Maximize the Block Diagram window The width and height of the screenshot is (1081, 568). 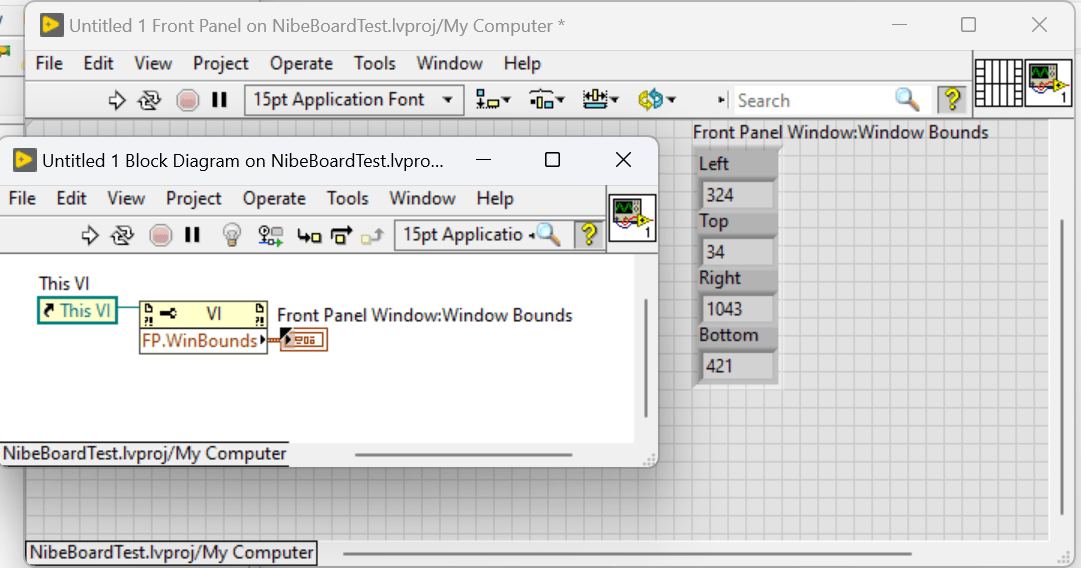552,160
